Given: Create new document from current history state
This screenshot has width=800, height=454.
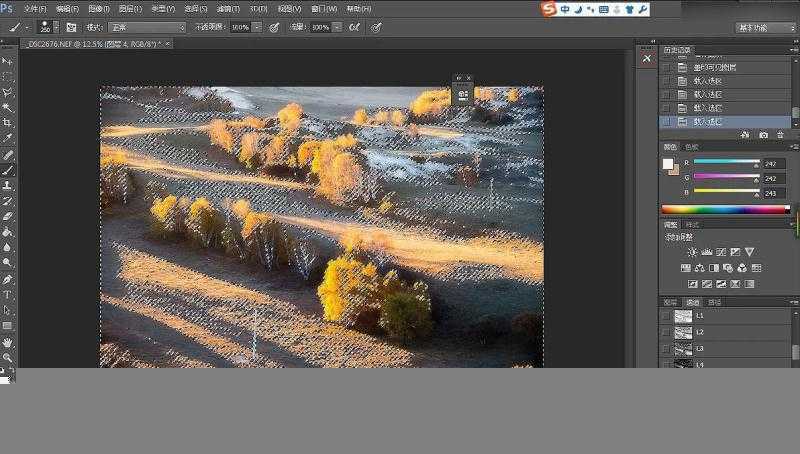Looking at the screenshot, I should point(745,135).
